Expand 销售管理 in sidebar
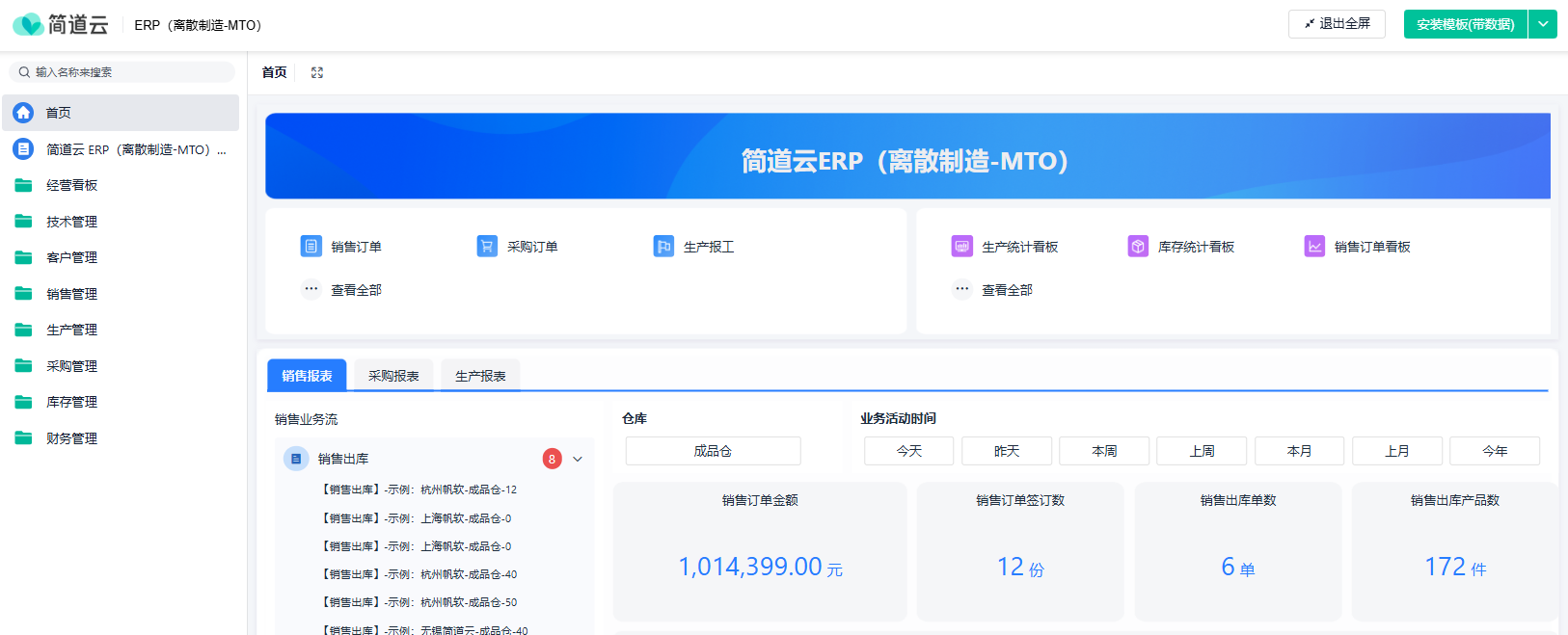Viewport: 1568px width, 635px height. coord(121,294)
